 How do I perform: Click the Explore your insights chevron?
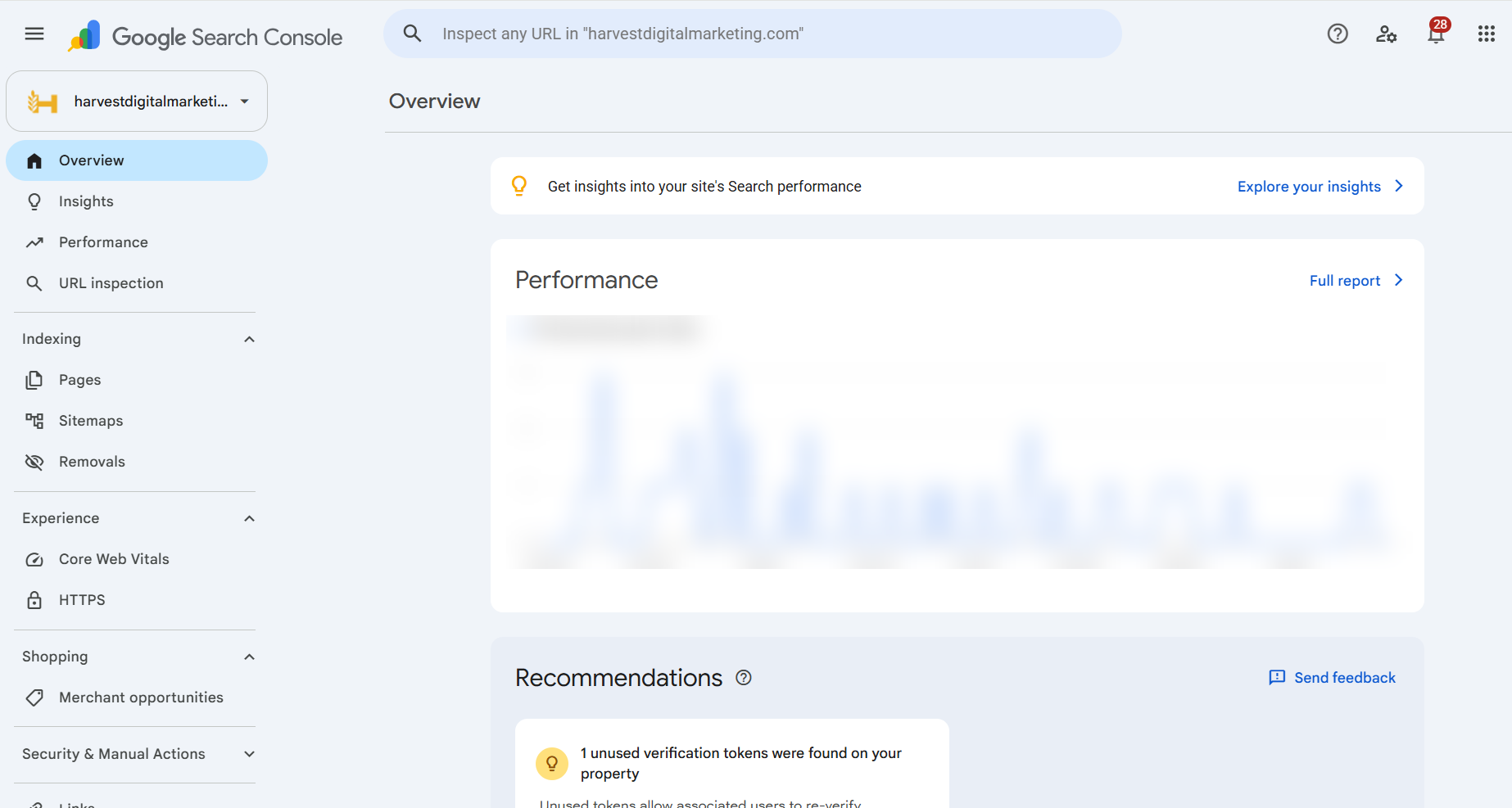click(x=1399, y=186)
